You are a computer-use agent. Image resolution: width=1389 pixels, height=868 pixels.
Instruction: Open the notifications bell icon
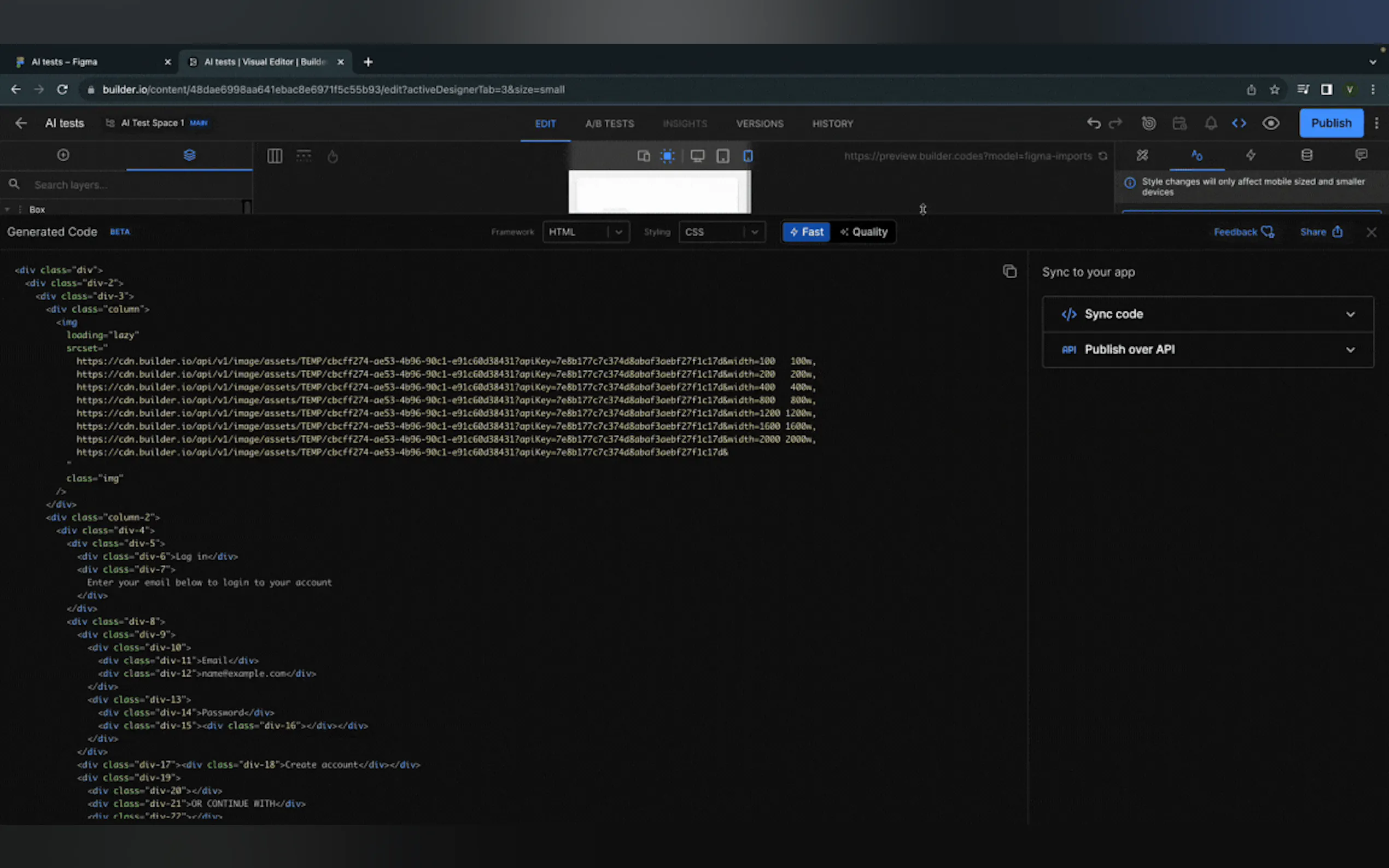point(1210,124)
